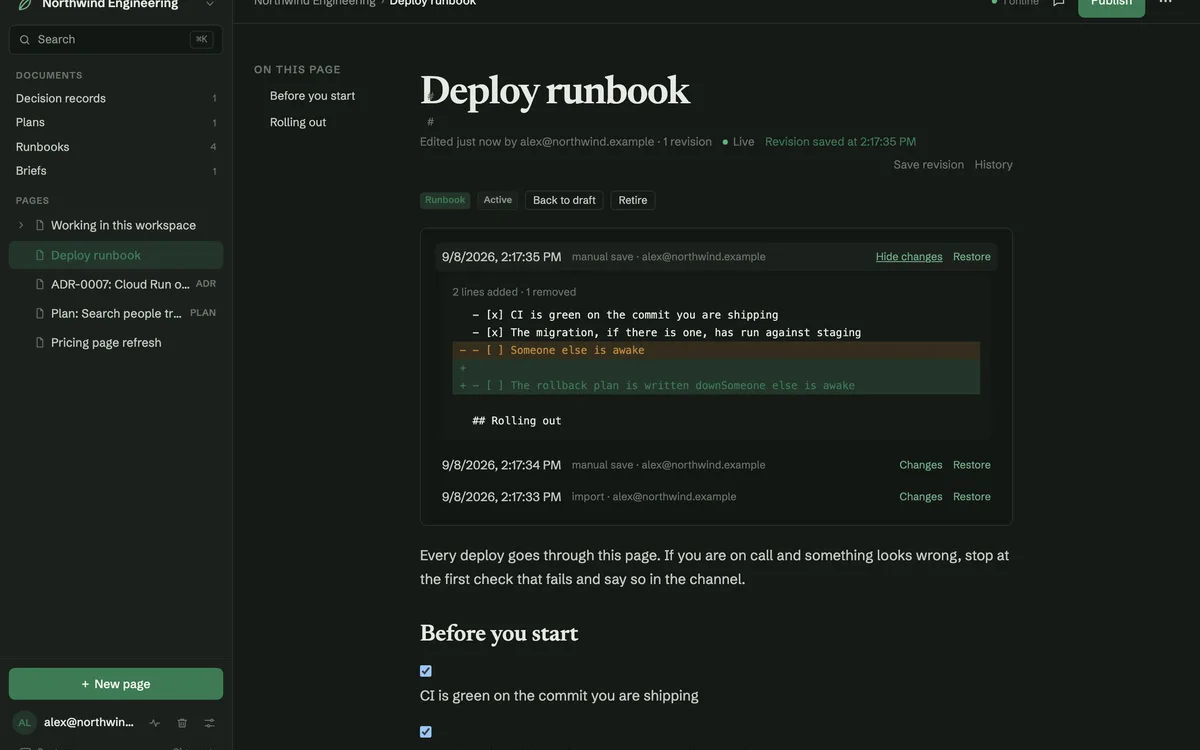
Task: Open Working in this workspace page
Action: 116,225
